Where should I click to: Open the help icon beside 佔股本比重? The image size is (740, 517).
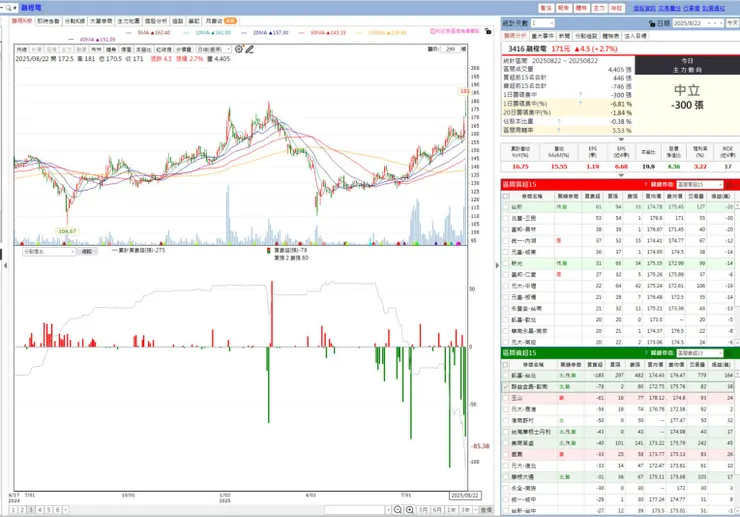[x=559, y=121]
